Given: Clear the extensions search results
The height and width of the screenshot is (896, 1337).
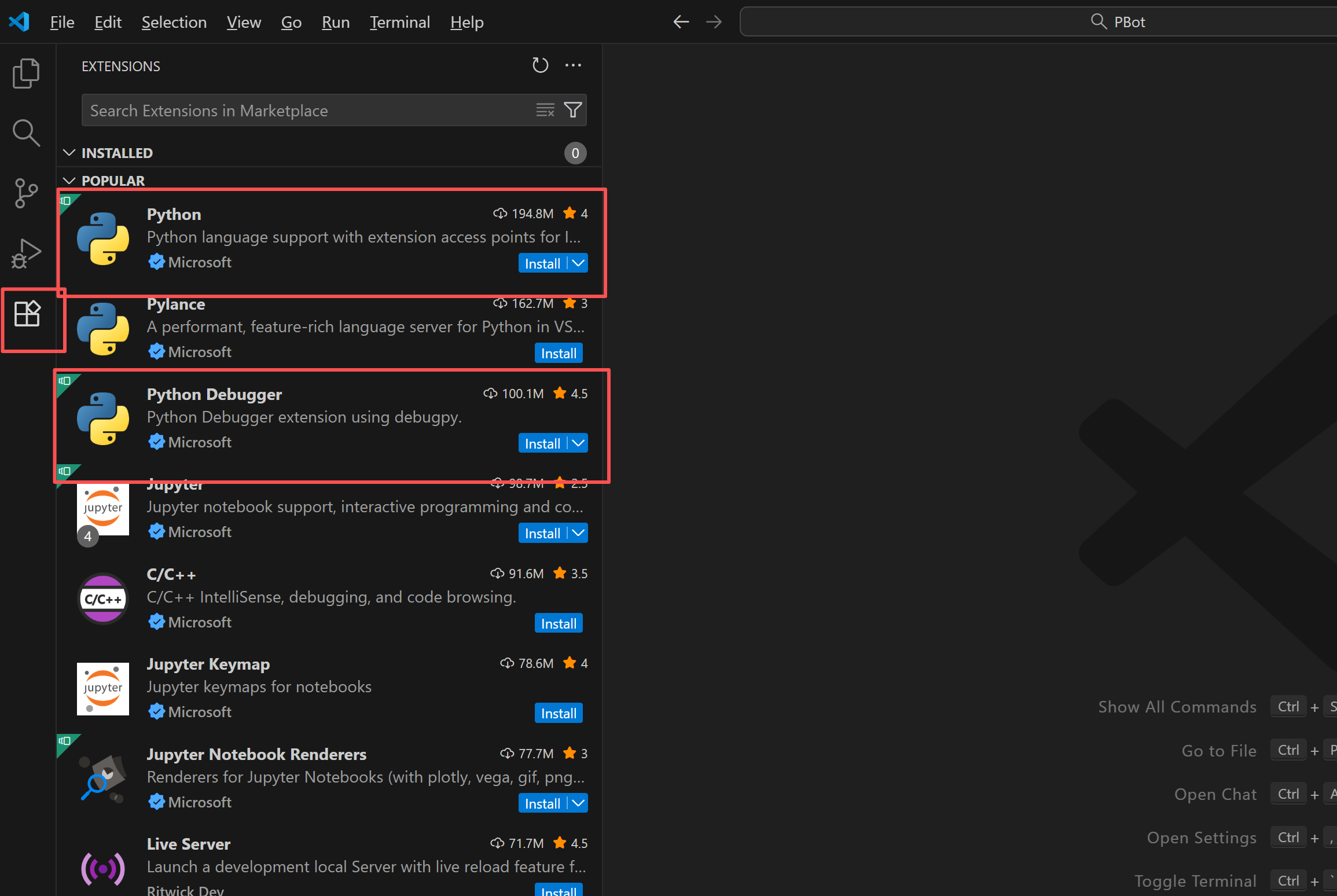Looking at the screenshot, I should coord(545,110).
